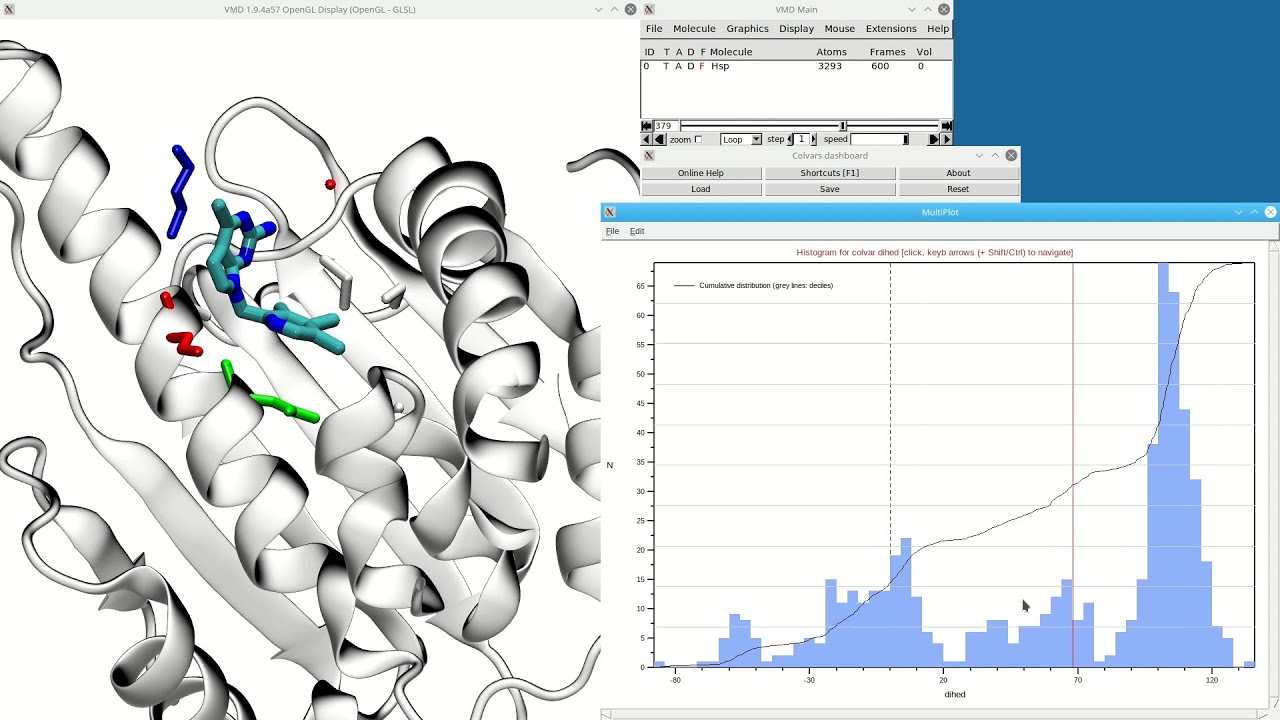Click the About button in Colvars dashboard
Image resolution: width=1280 pixels, height=720 pixels.
958,173
